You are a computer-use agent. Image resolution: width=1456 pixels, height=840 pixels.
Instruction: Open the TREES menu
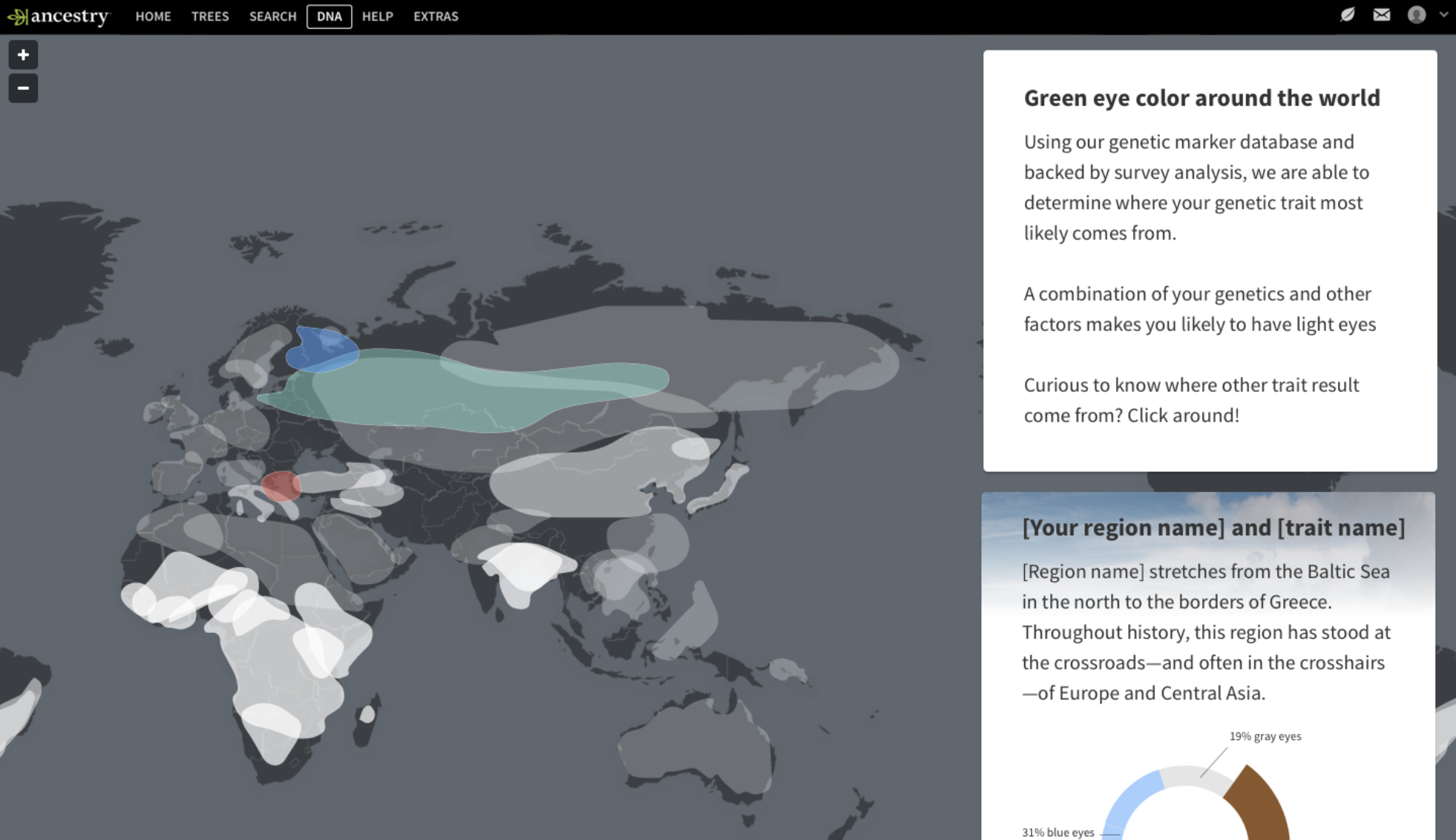click(x=210, y=16)
